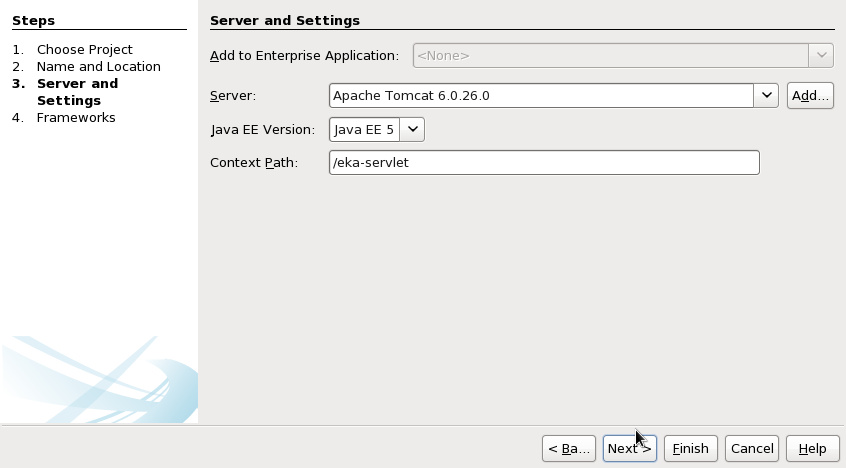
Task: Select the Frameworks step
Action: click(x=76, y=118)
